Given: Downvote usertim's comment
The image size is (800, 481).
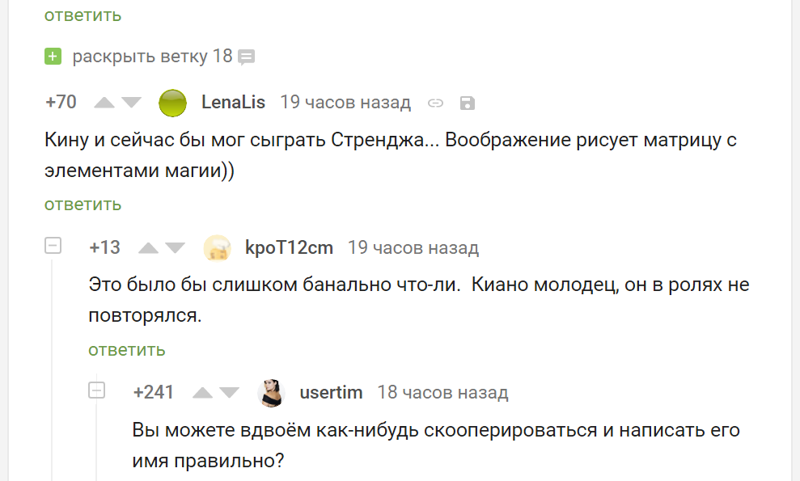Looking at the screenshot, I should pyautogui.click(x=230, y=392).
